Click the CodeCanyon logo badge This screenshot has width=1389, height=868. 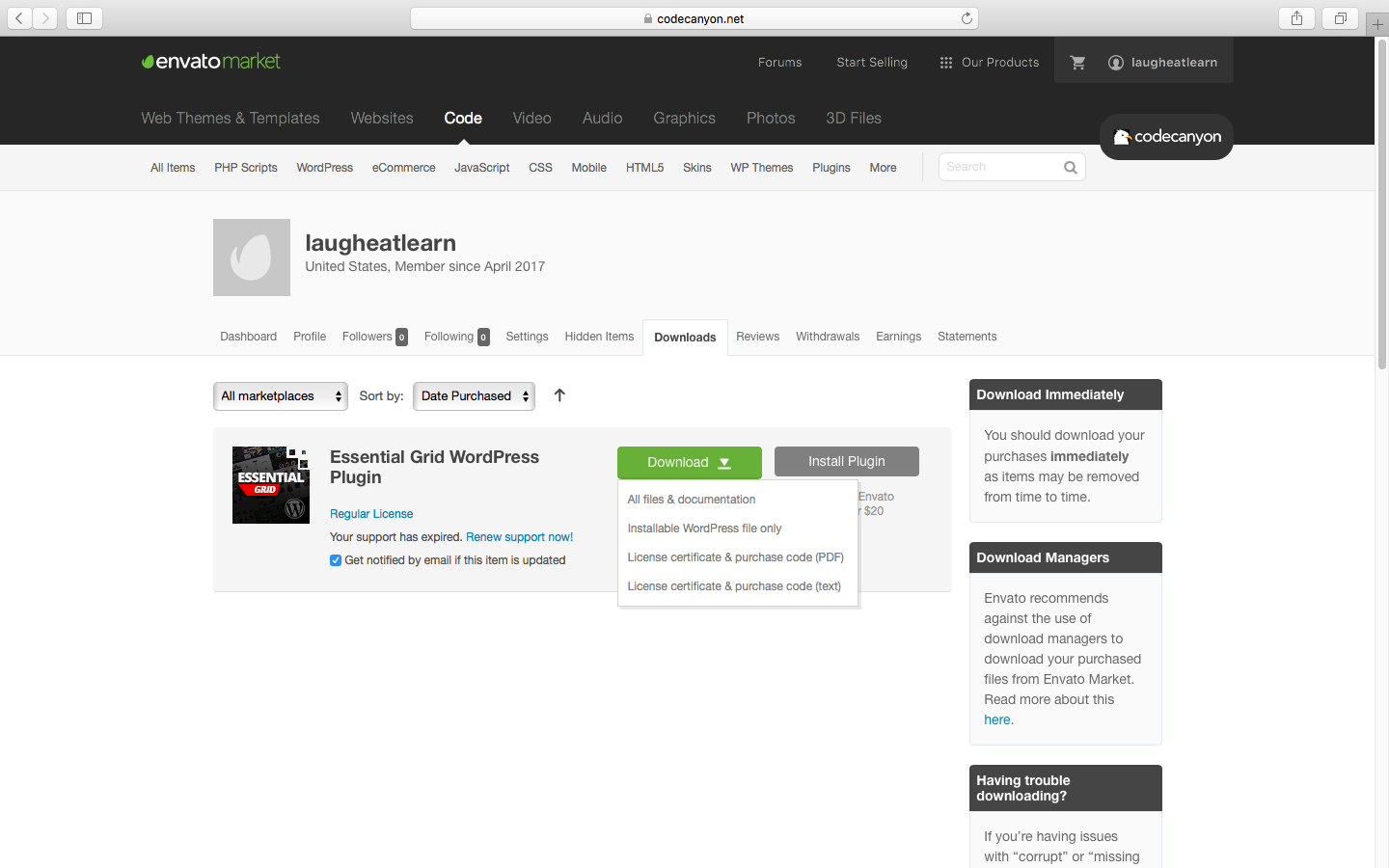point(1166,137)
